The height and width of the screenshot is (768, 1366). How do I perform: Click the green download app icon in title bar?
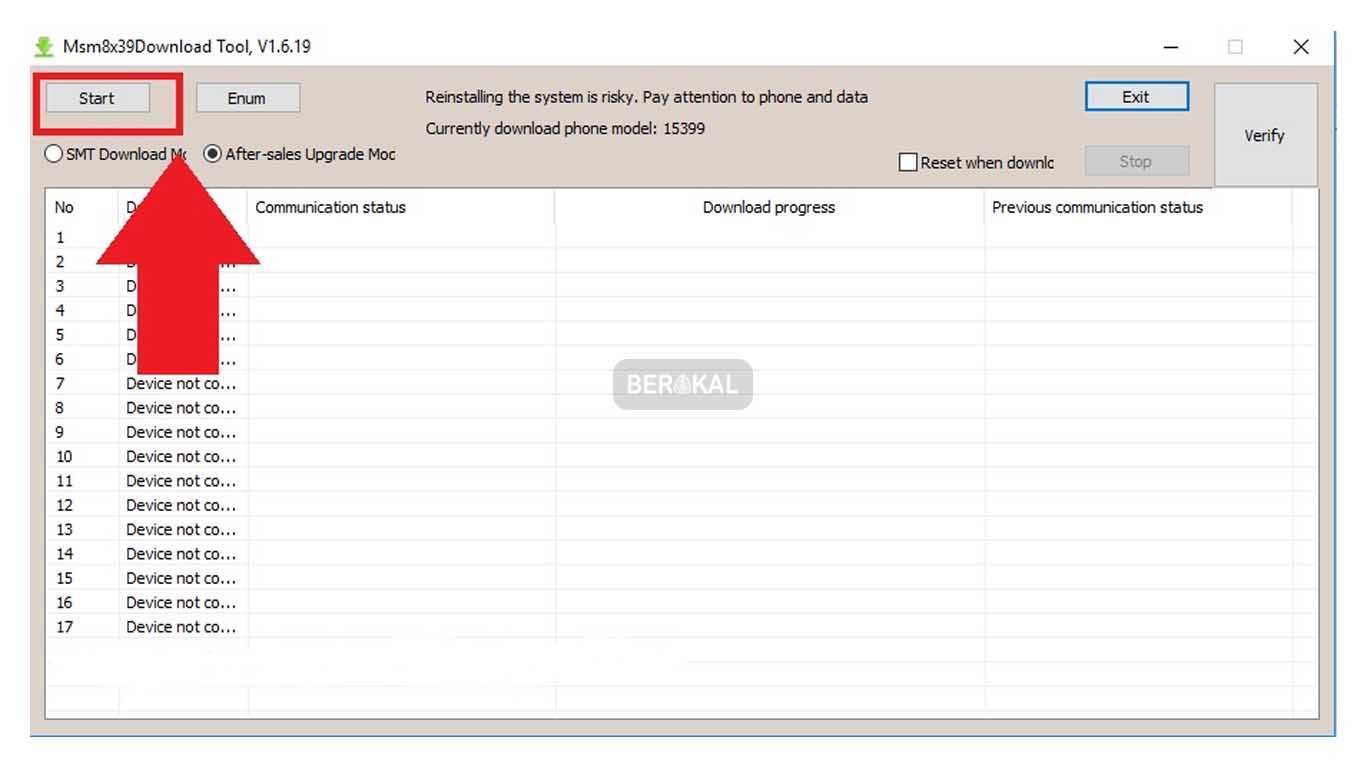pos(44,47)
